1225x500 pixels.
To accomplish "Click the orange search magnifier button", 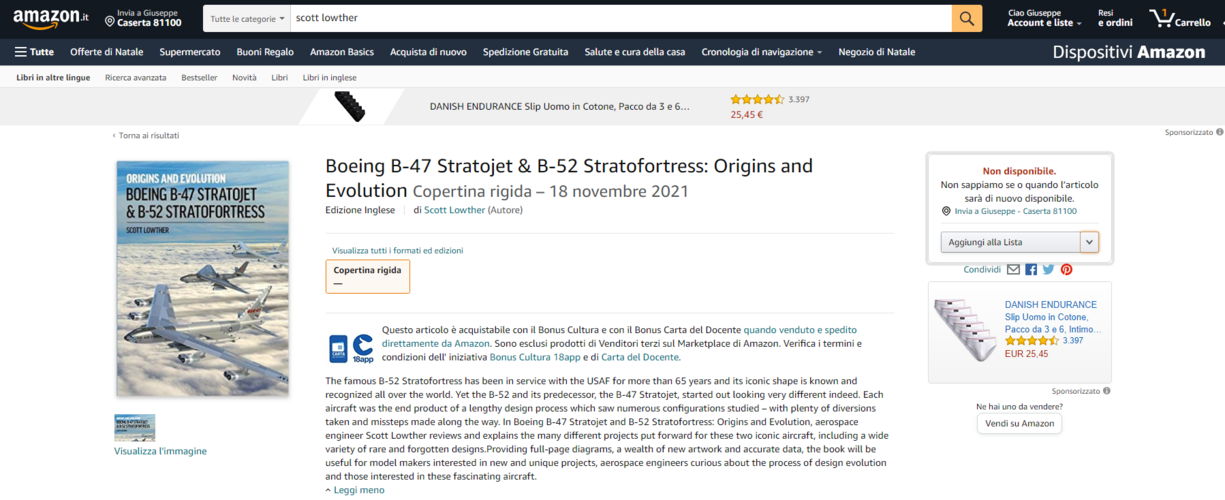I will pos(966,18).
